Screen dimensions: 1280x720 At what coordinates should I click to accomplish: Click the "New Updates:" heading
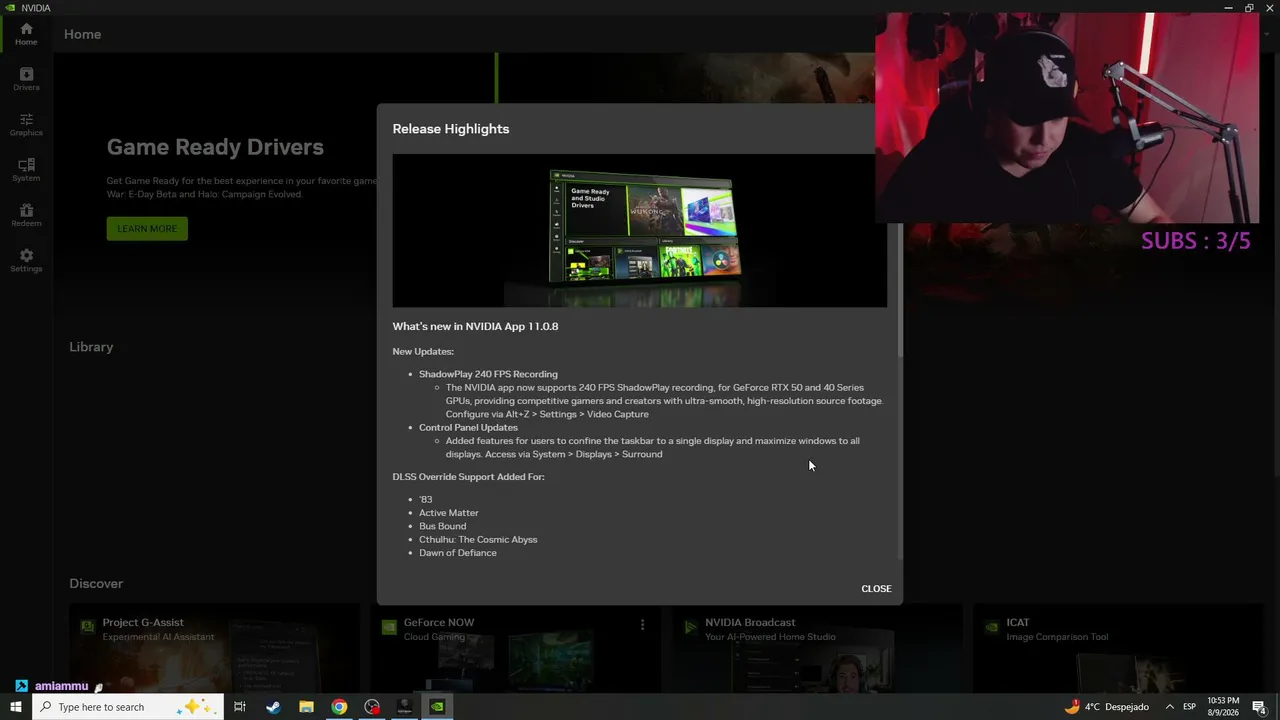423,352
